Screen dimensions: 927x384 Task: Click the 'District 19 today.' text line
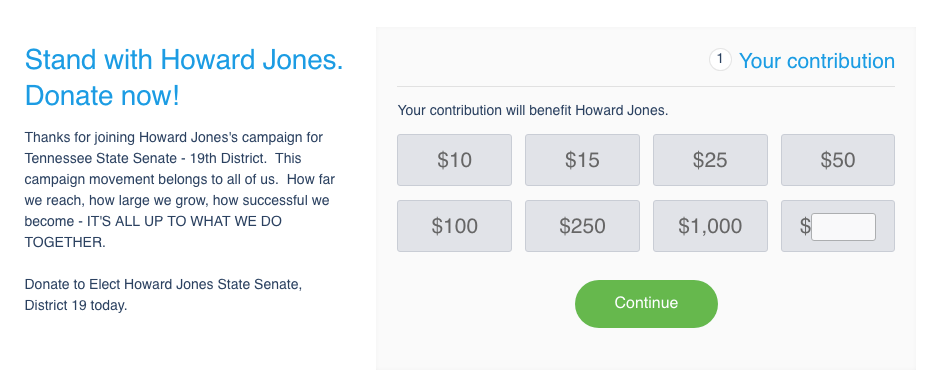click(x=76, y=306)
